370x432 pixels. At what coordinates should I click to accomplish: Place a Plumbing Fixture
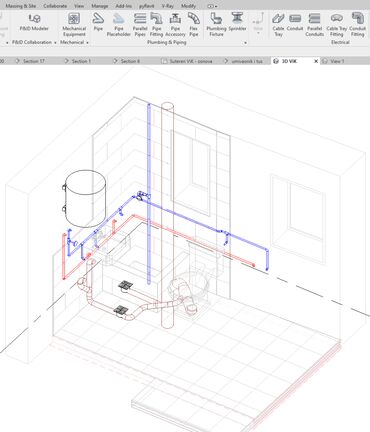point(216,25)
